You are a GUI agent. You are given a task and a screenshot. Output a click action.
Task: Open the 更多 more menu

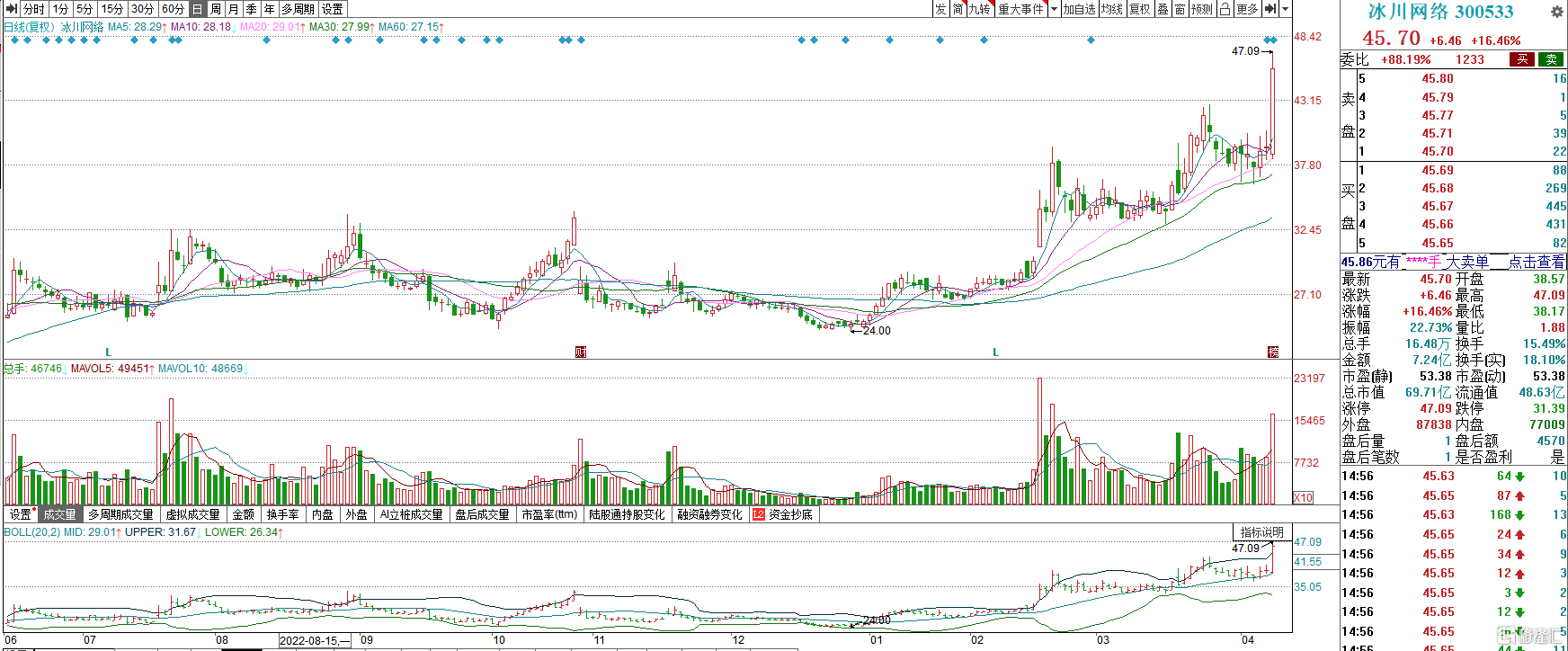1247,9
